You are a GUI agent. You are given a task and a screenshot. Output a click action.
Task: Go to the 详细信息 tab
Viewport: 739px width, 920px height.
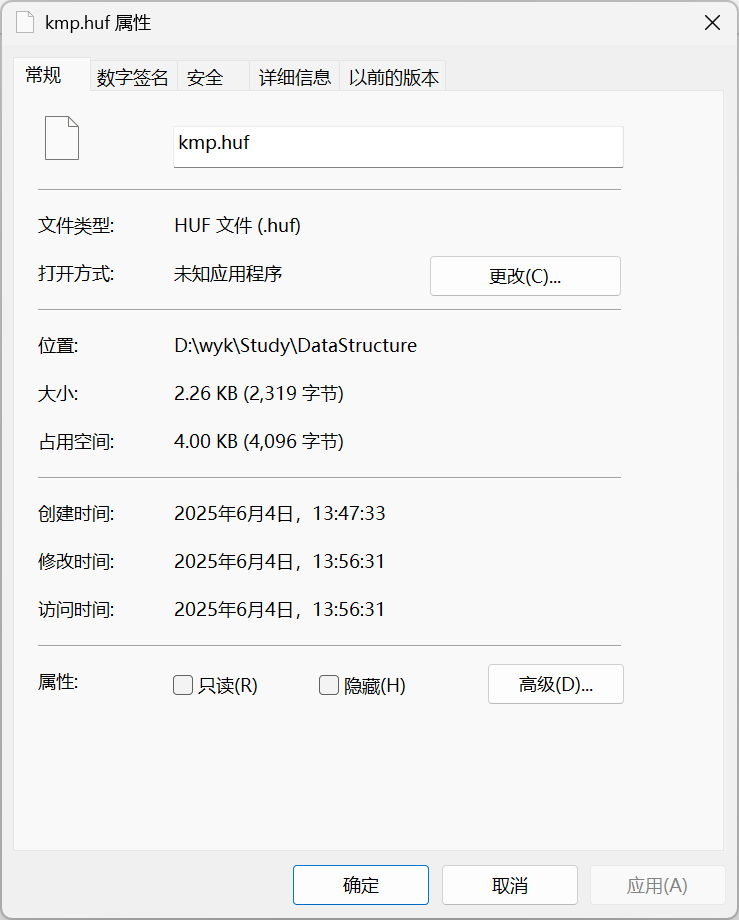[295, 78]
